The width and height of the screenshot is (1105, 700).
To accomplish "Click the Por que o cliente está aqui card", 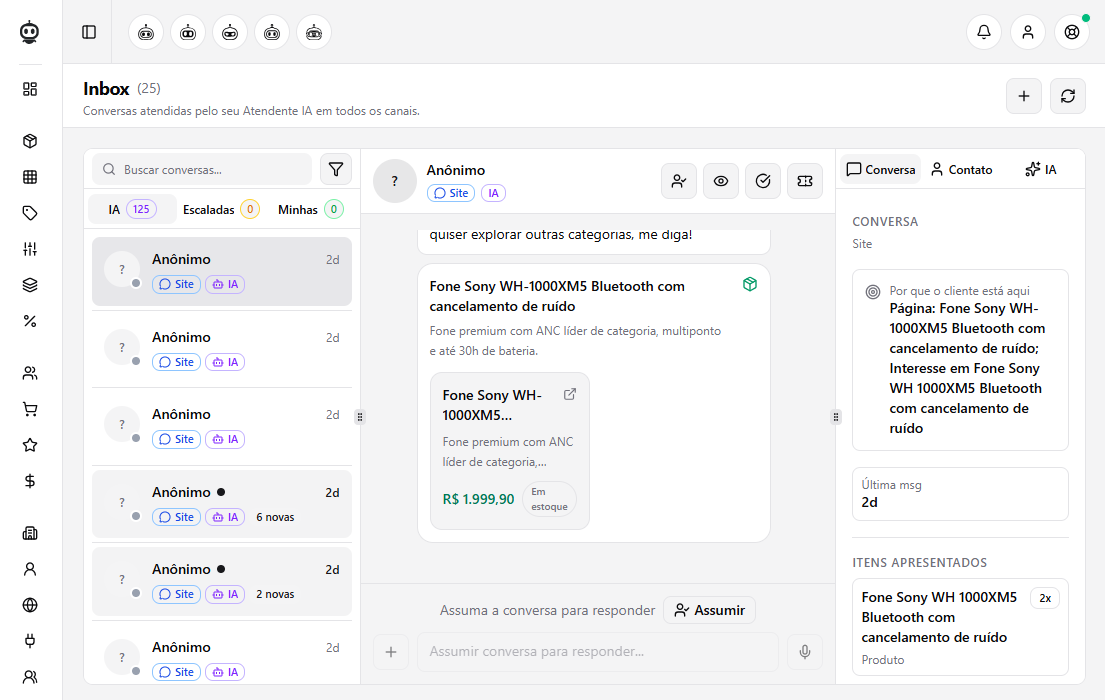I will pos(961,360).
